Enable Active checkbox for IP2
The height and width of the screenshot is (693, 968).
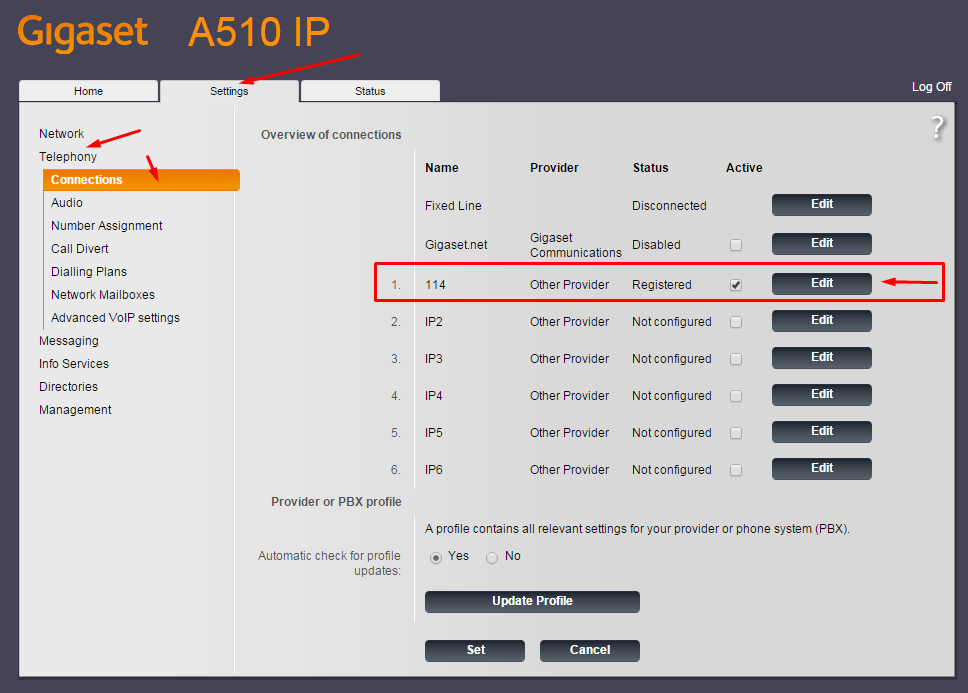pyautogui.click(x=736, y=322)
